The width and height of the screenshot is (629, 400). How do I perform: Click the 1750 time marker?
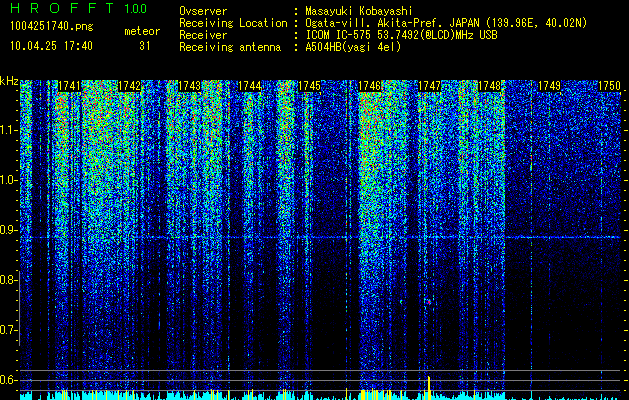coord(609,86)
